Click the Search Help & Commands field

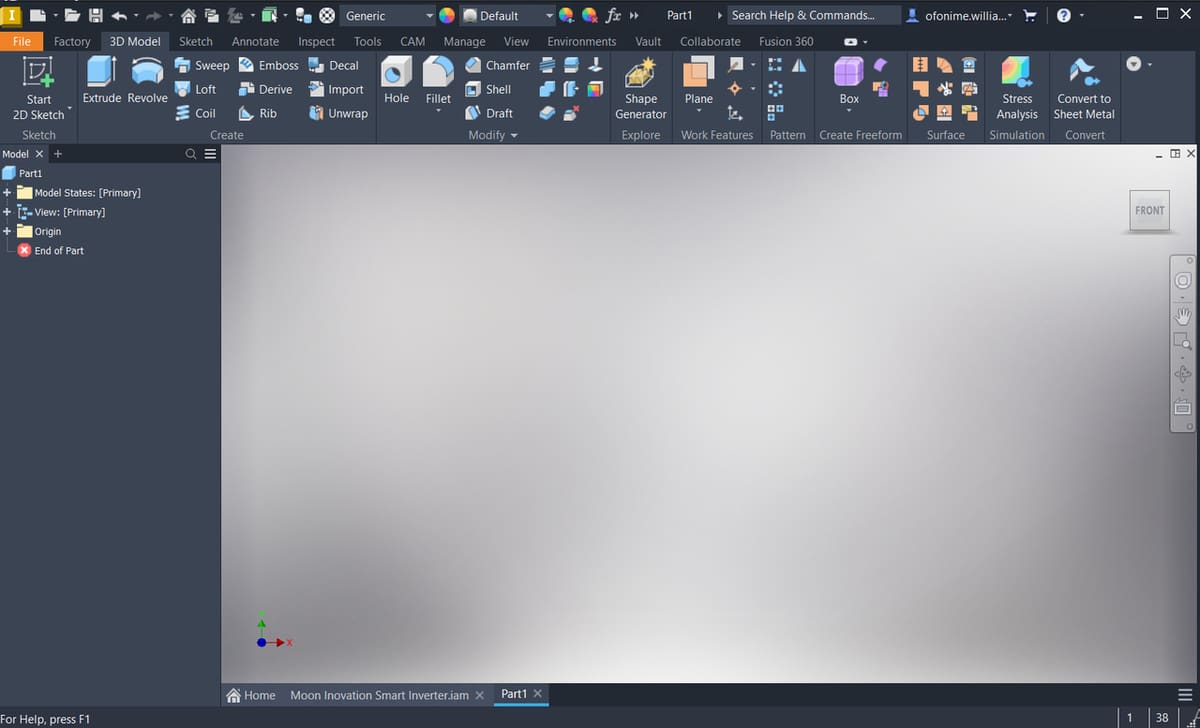tap(812, 15)
